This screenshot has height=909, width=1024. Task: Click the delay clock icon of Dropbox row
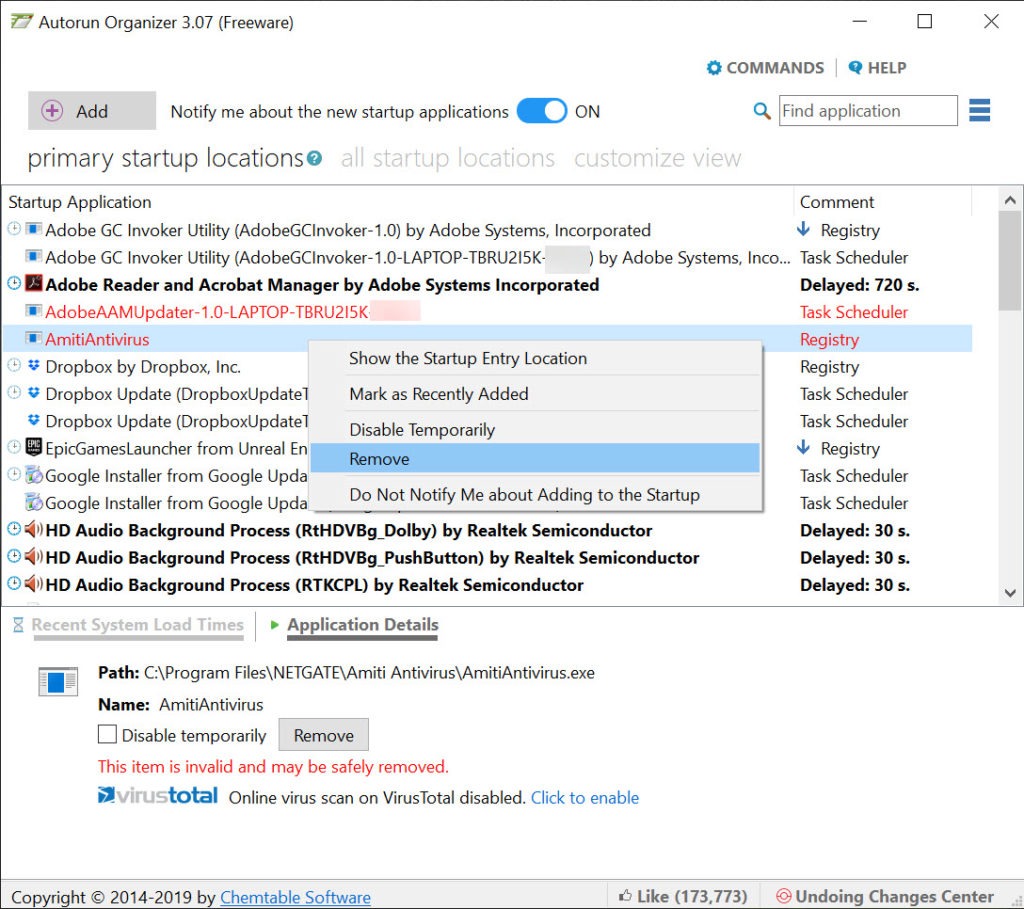14,365
